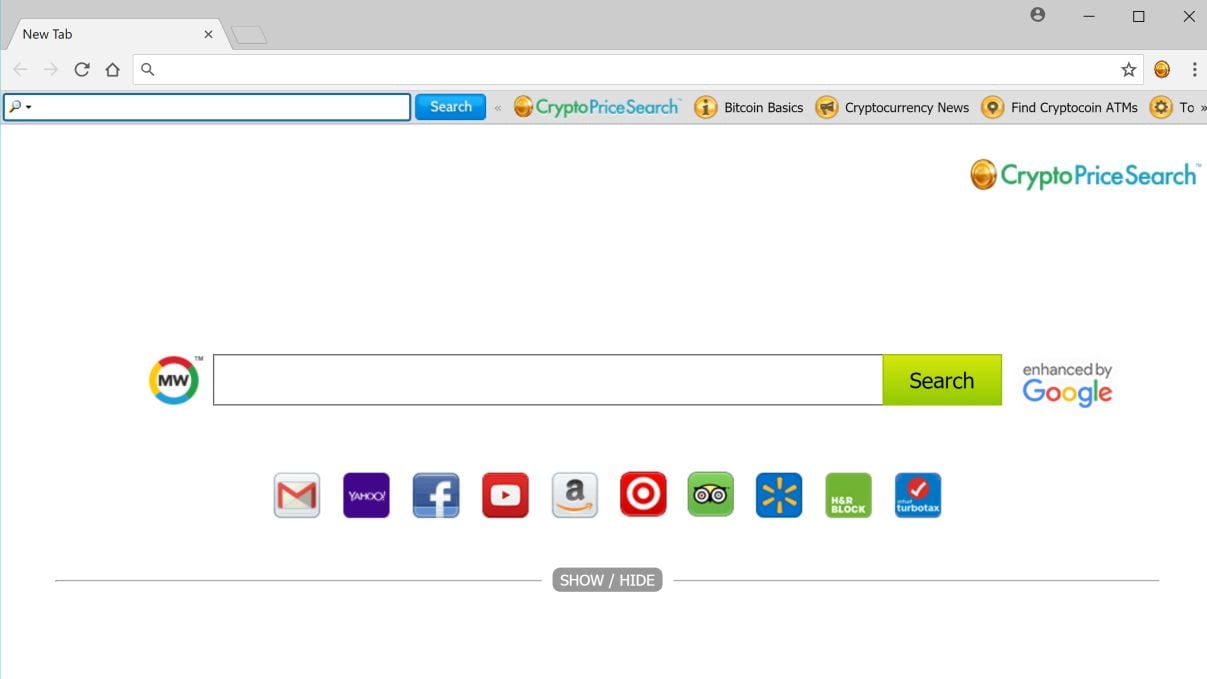Click the gear icon next to To
The width and height of the screenshot is (1207, 679).
click(1161, 107)
